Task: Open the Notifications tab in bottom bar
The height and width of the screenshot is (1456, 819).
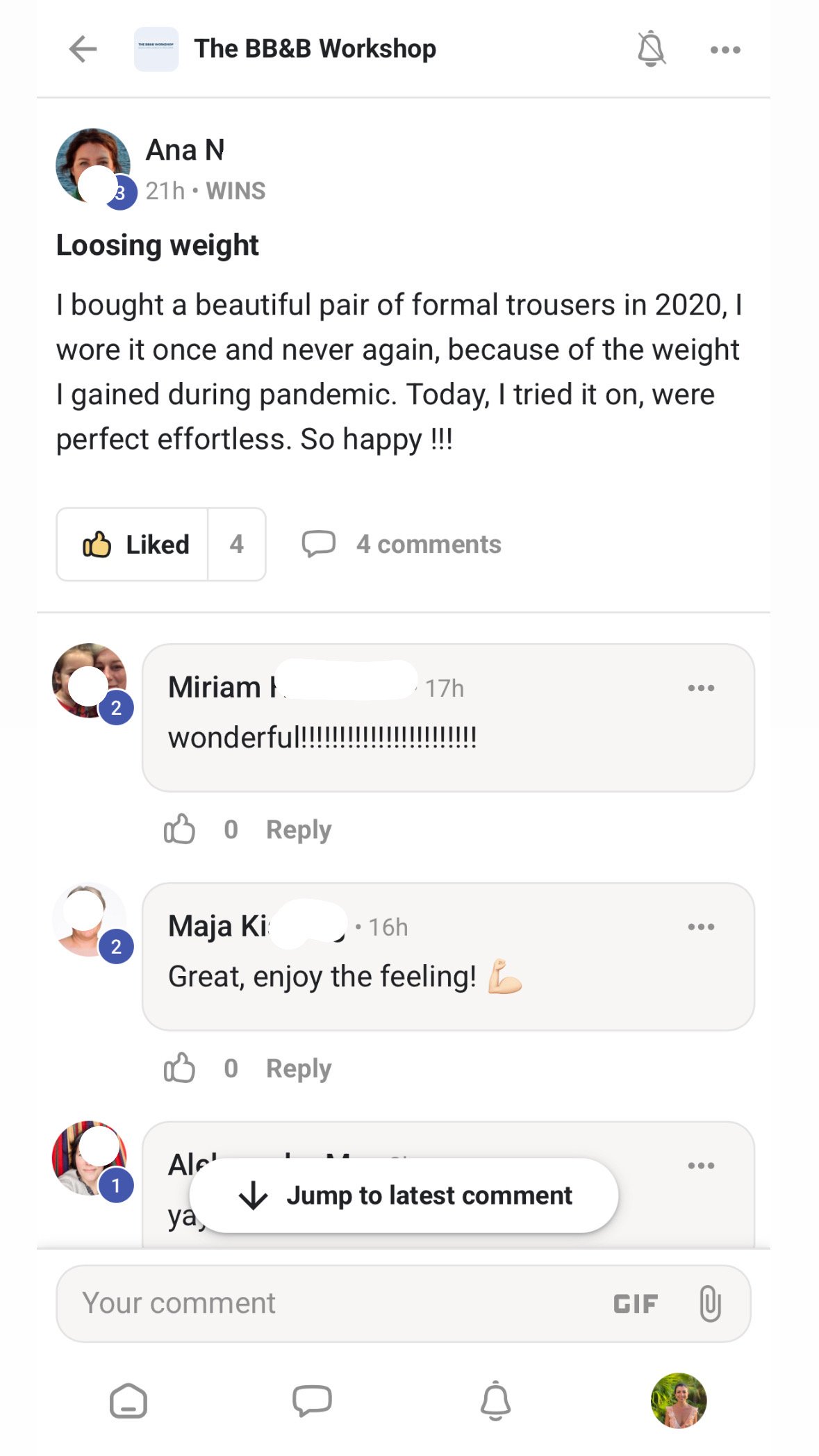Action: pos(495,1400)
